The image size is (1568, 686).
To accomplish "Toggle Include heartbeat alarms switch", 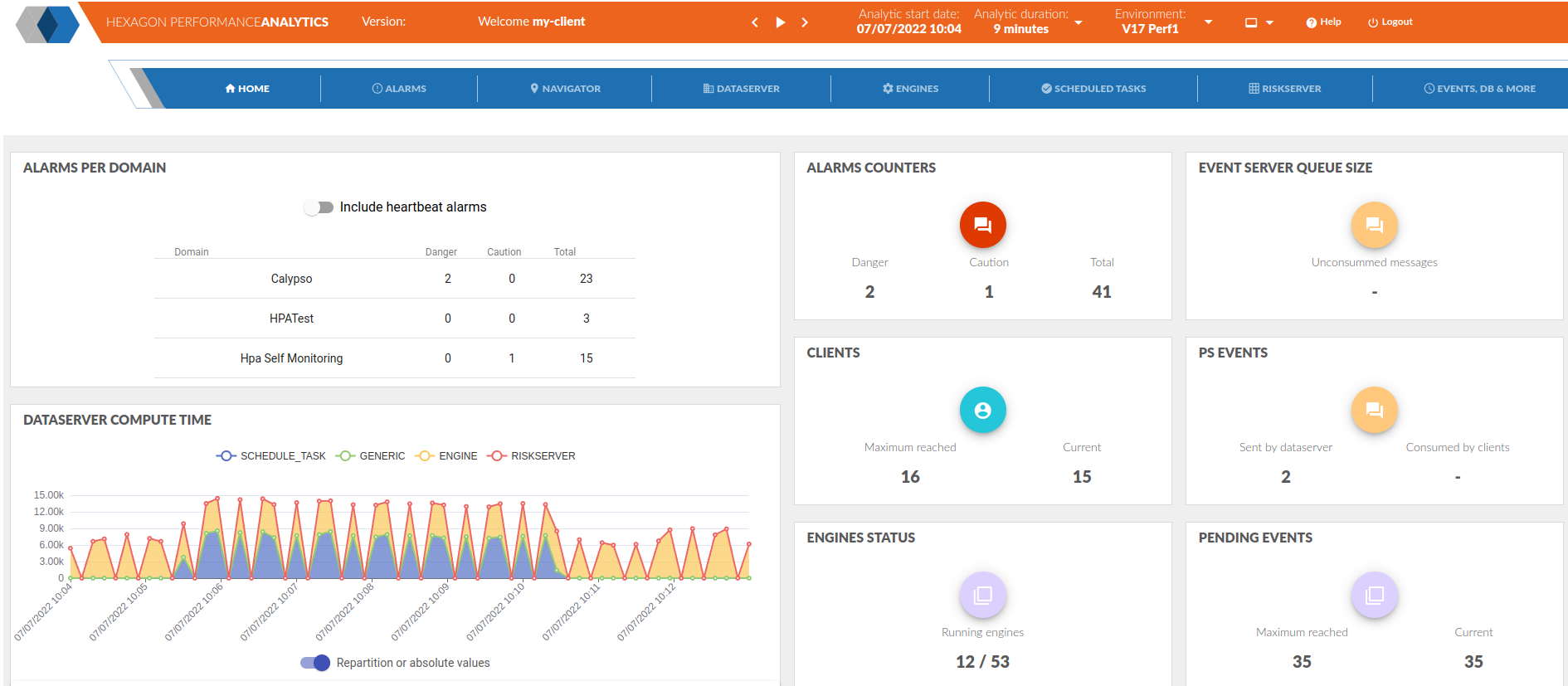I will [x=319, y=207].
